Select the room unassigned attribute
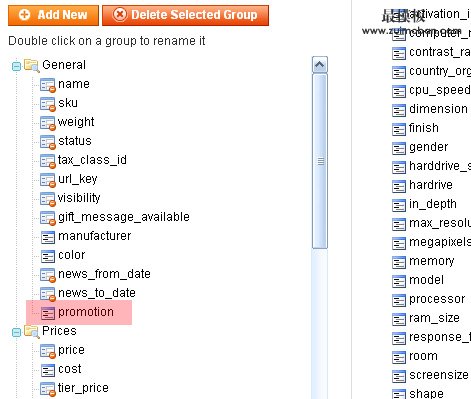This screenshot has width=471, height=399. pyautogui.click(x=423, y=356)
